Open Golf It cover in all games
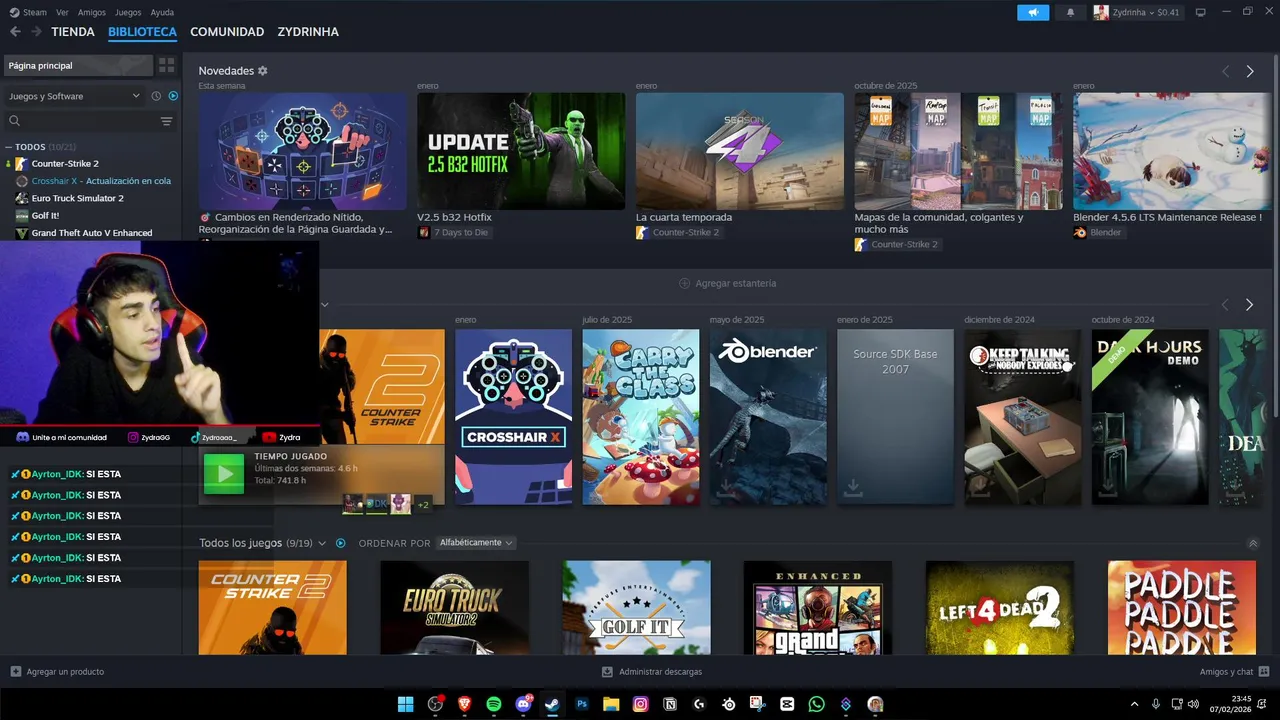1280x720 pixels. tap(636, 608)
